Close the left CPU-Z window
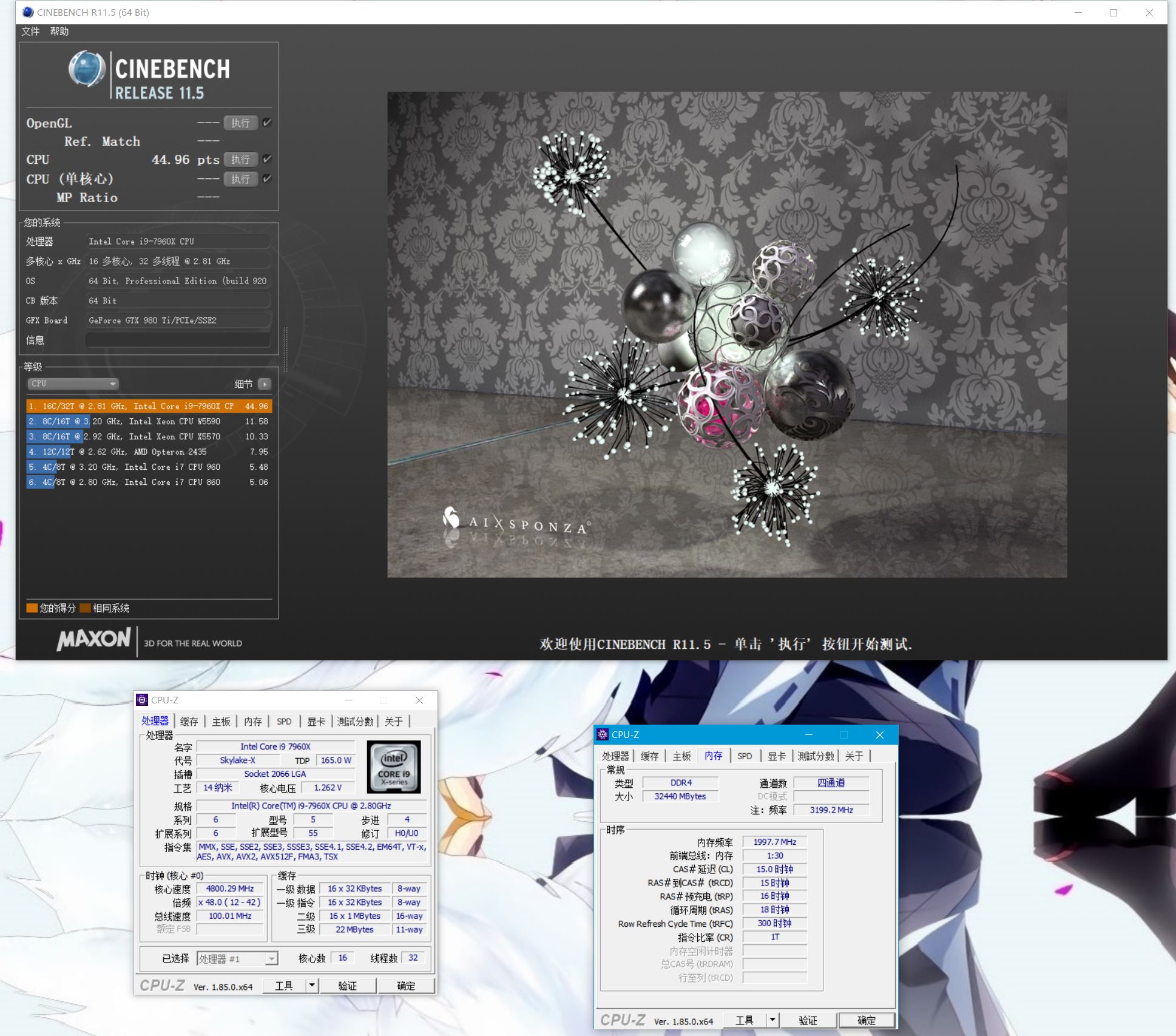The width and height of the screenshot is (1176, 1036). [x=419, y=700]
